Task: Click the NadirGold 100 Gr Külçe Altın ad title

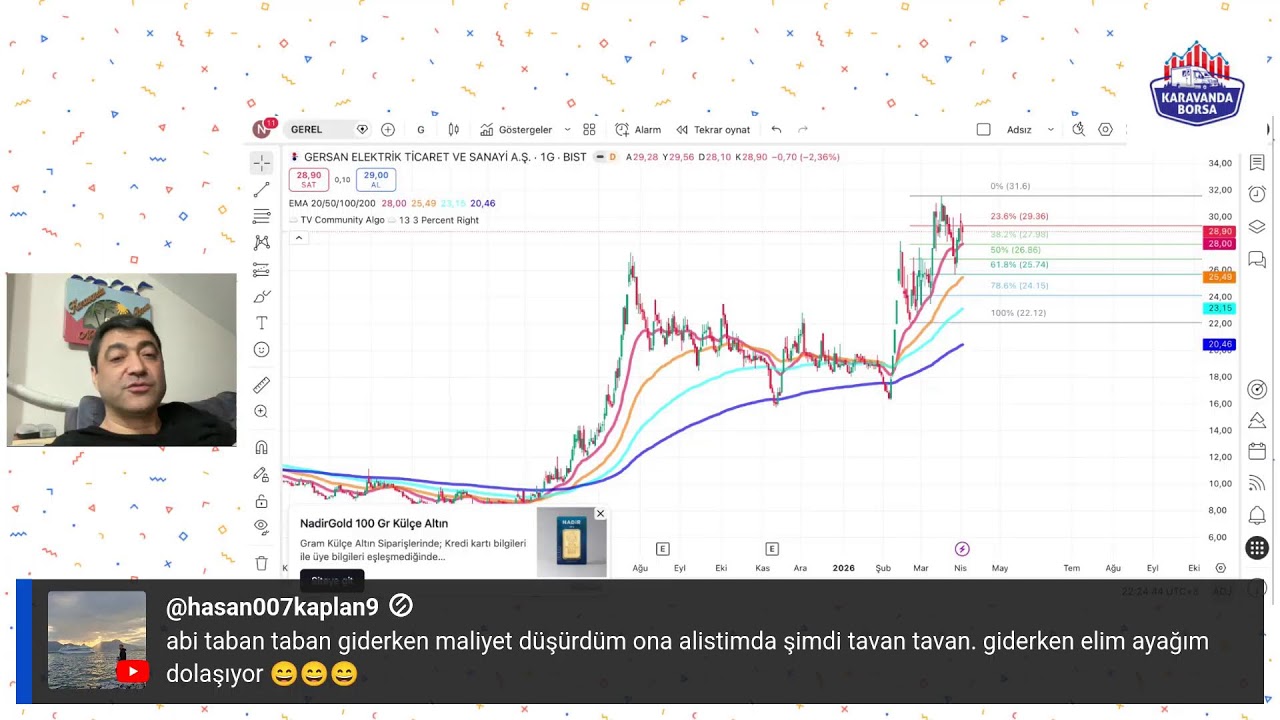Action: [374, 523]
